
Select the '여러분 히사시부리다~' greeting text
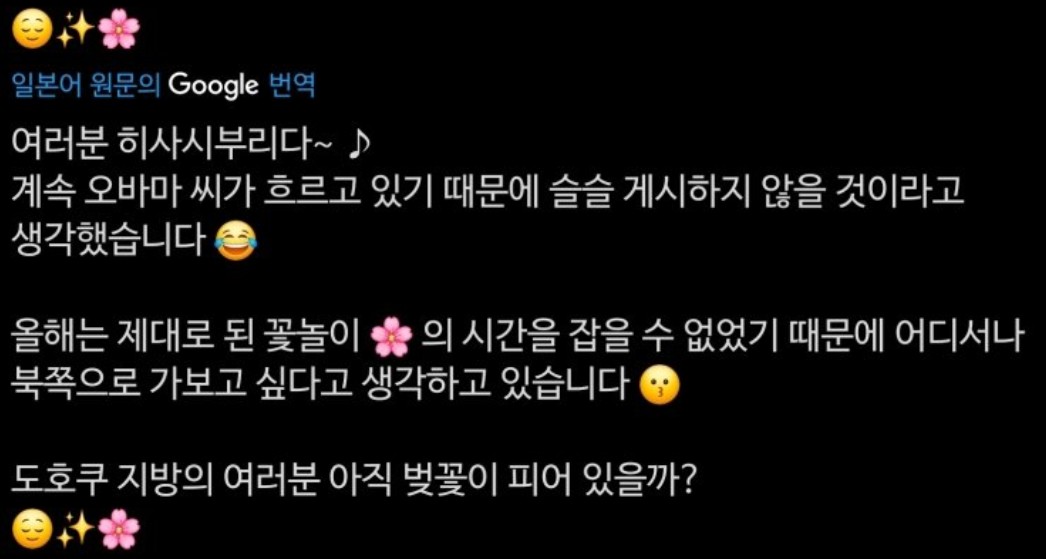[x=171, y=141]
